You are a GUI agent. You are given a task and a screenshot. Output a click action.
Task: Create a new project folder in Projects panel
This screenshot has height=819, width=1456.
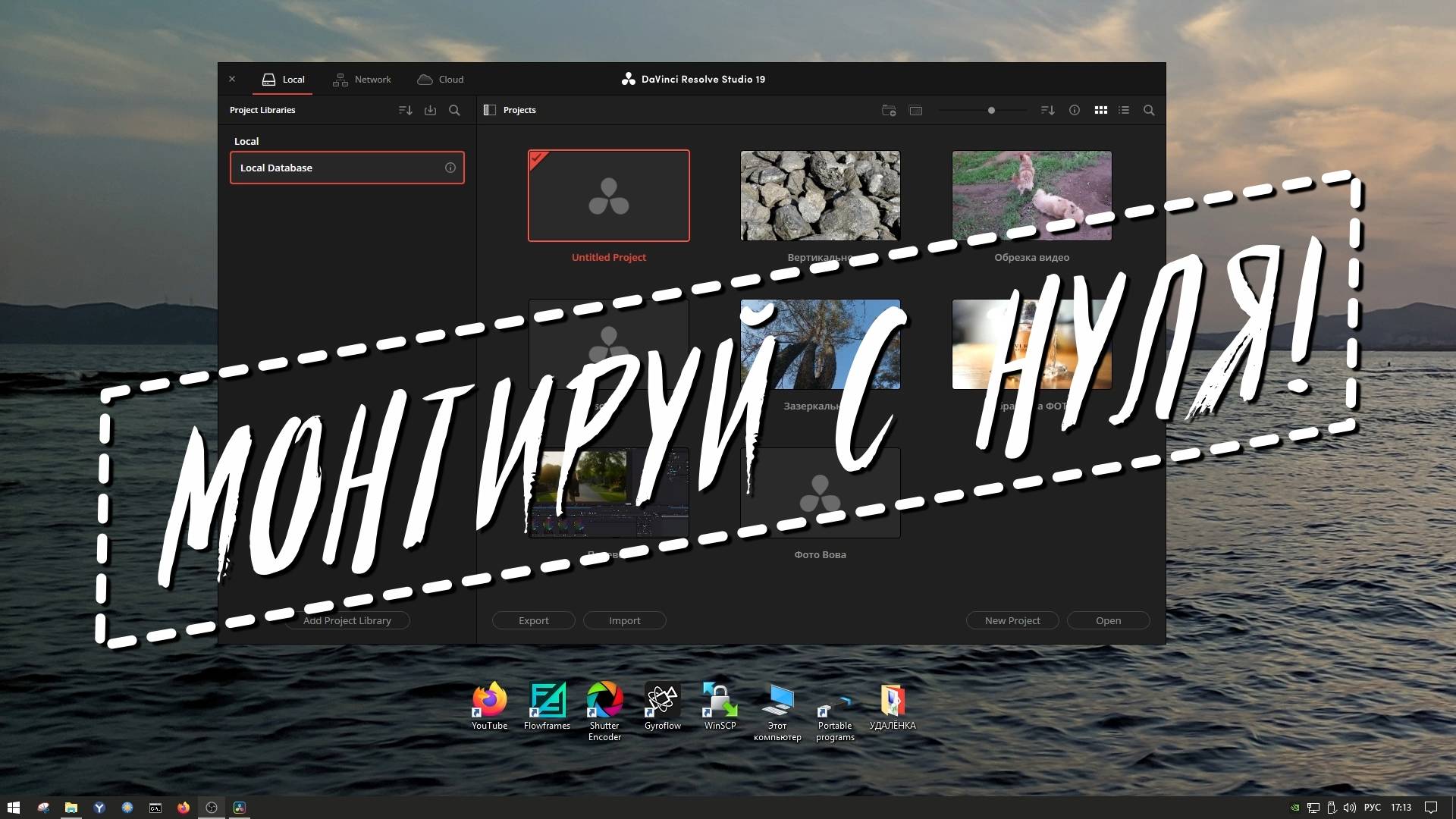888,110
